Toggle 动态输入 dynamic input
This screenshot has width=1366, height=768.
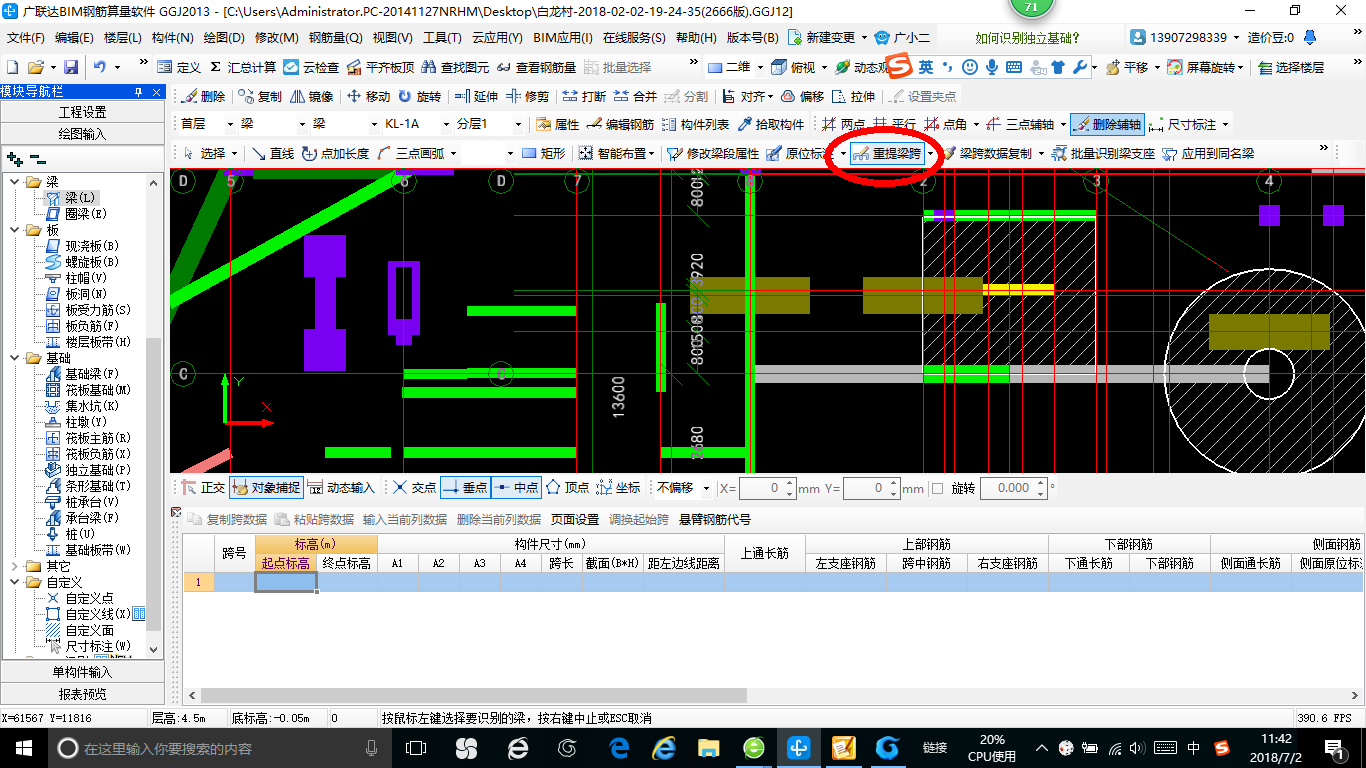tap(341, 488)
